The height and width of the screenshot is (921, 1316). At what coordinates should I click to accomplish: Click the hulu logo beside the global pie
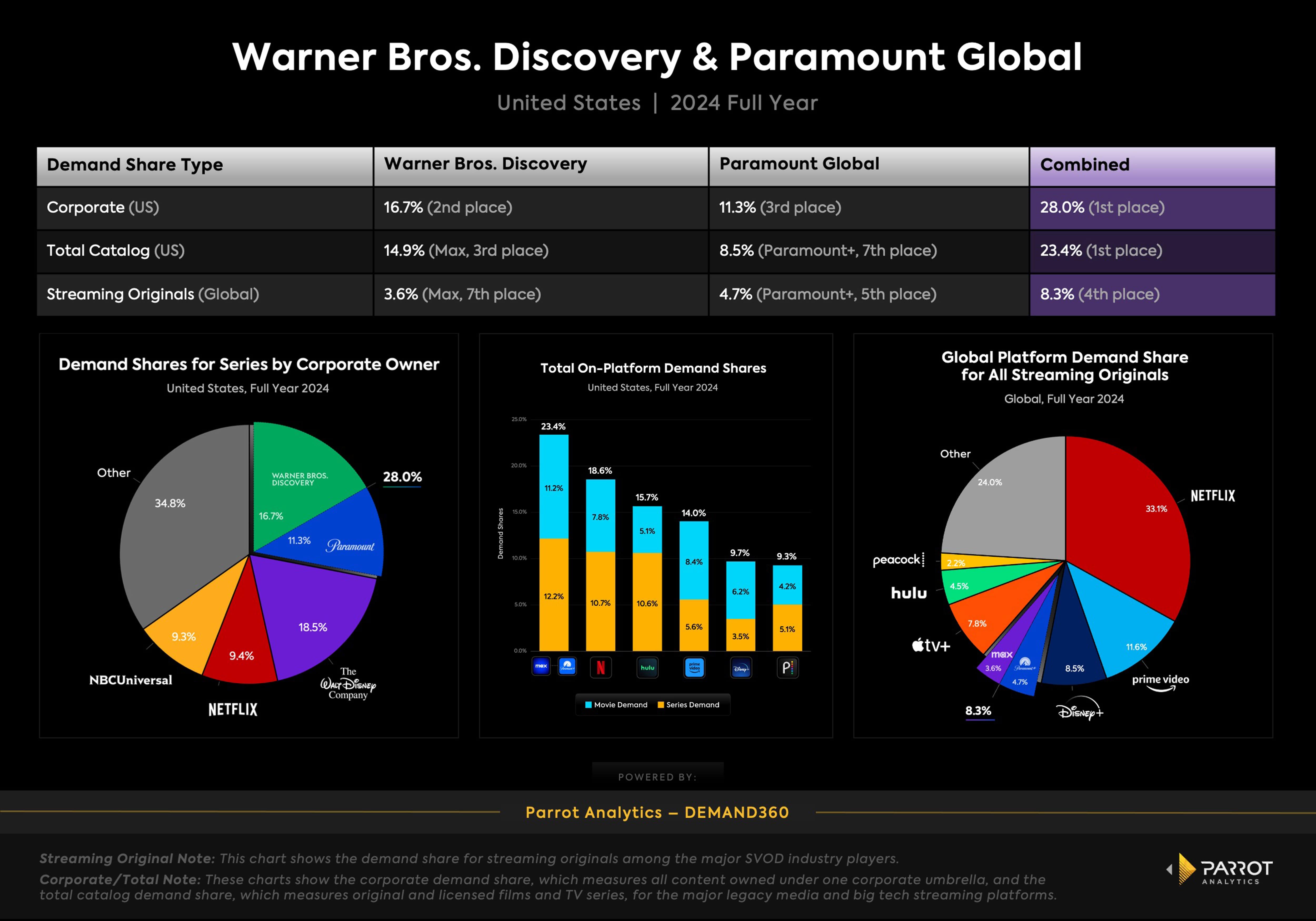click(909, 593)
